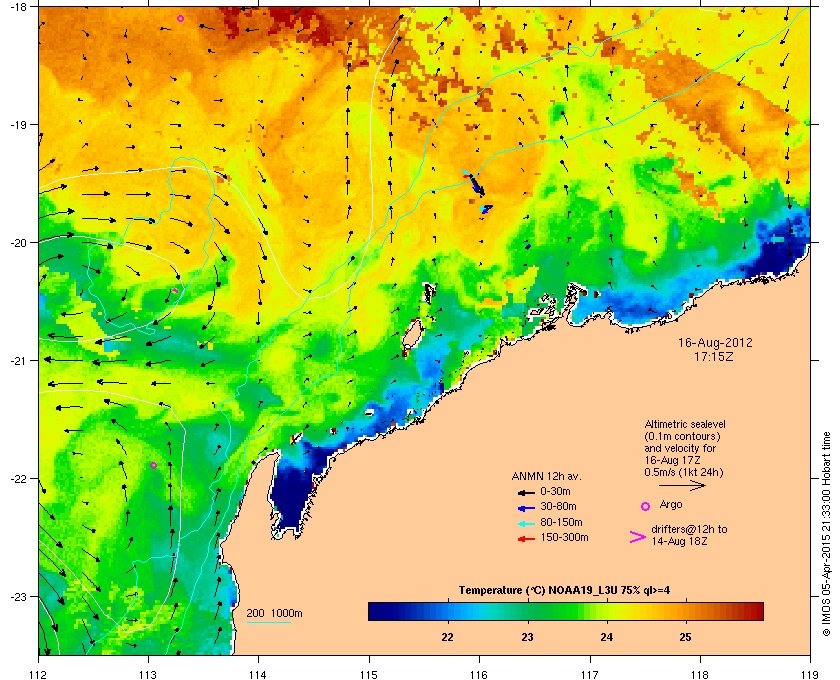Select the cyan 80-150m arrow in legend
Viewport: 840px width, 680px height.
(x=526, y=523)
